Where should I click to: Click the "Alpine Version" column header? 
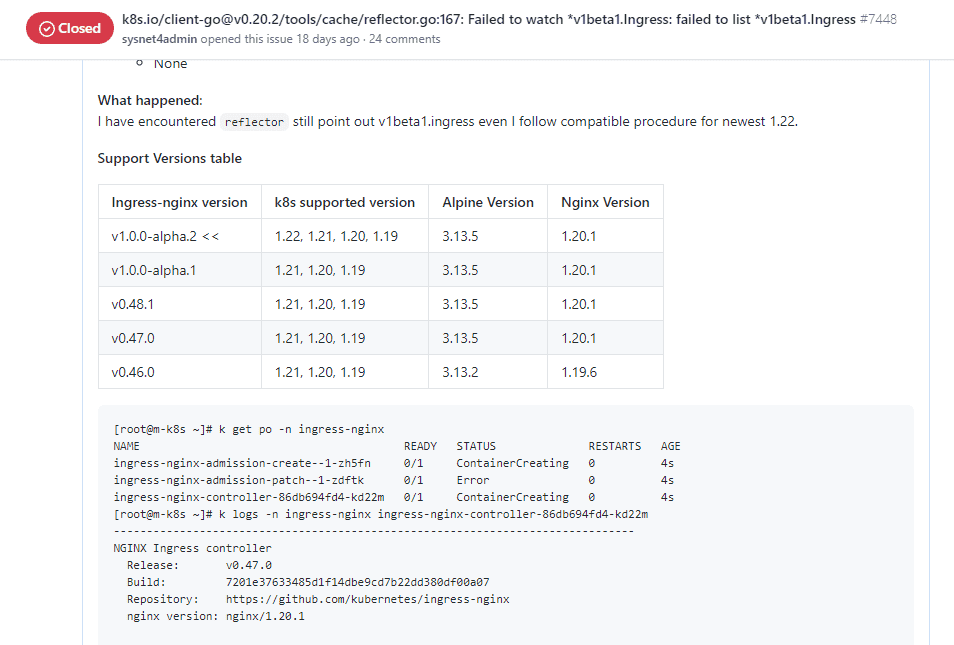point(488,202)
